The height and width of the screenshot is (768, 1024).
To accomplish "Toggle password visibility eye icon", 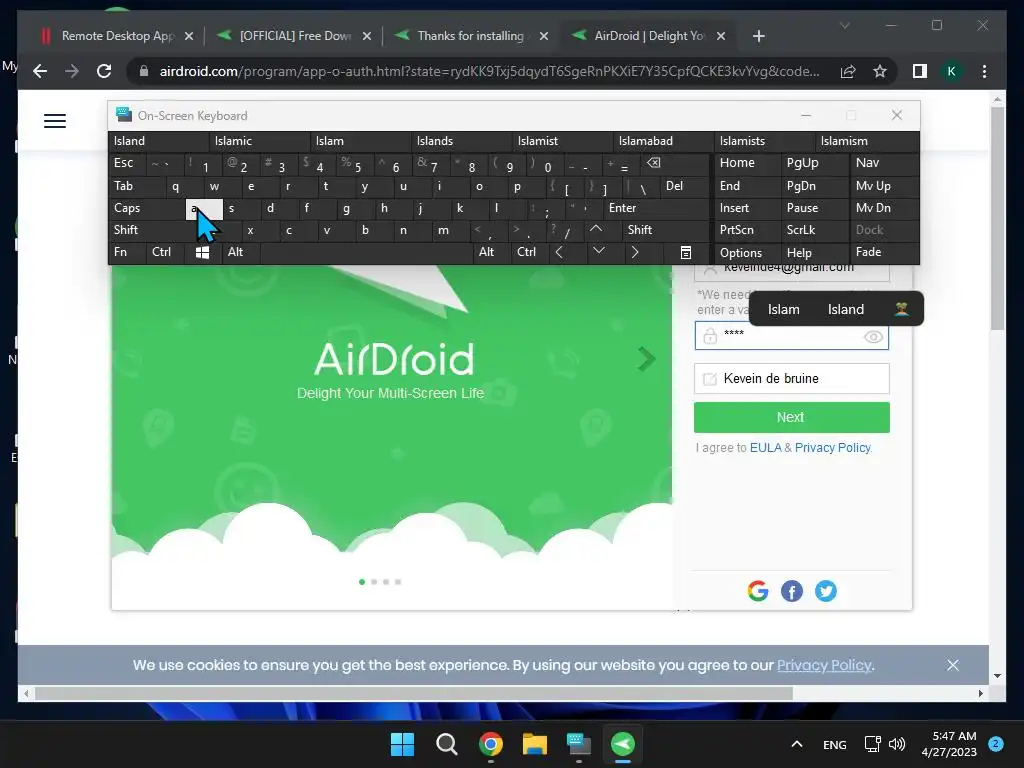I will pyautogui.click(x=873, y=337).
